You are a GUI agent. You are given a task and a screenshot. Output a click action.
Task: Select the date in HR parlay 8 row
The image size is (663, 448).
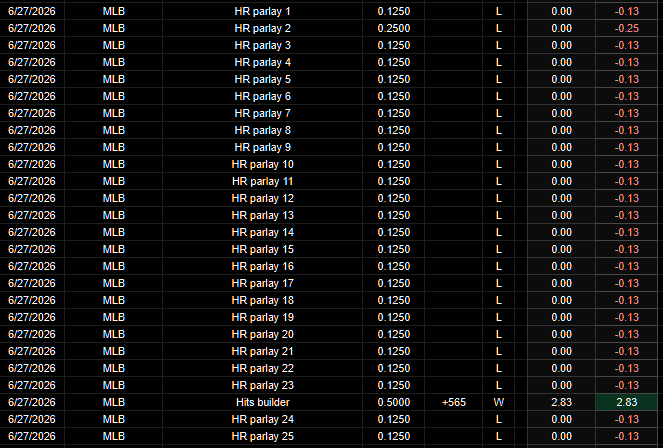point(32,130)
